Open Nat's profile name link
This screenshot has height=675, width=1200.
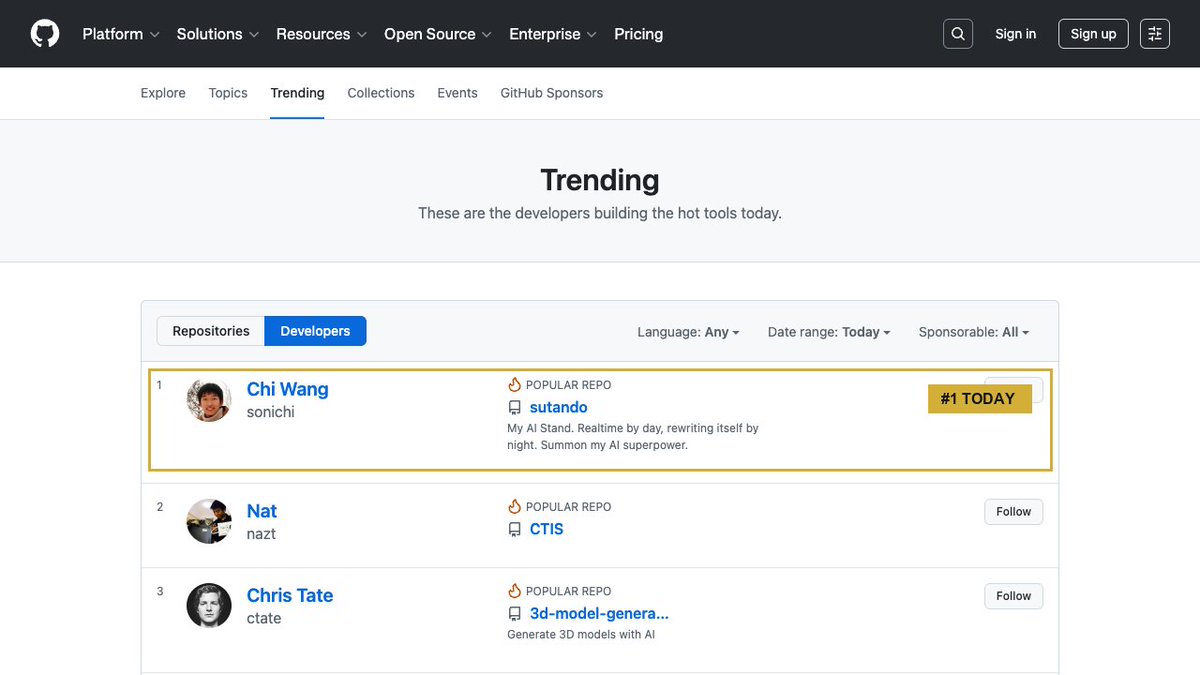[262, 511]
